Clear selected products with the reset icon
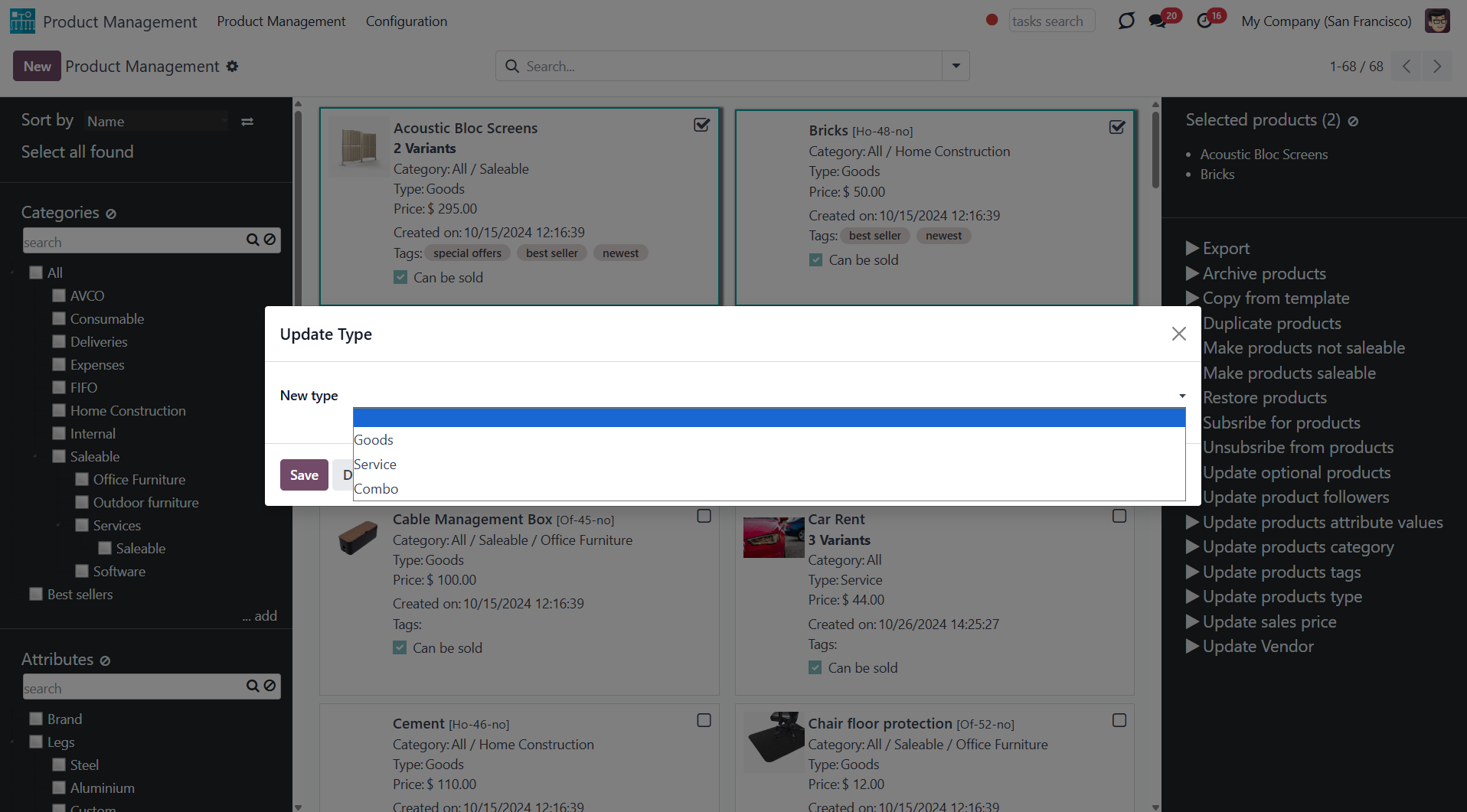 (x=1353, y=121)
